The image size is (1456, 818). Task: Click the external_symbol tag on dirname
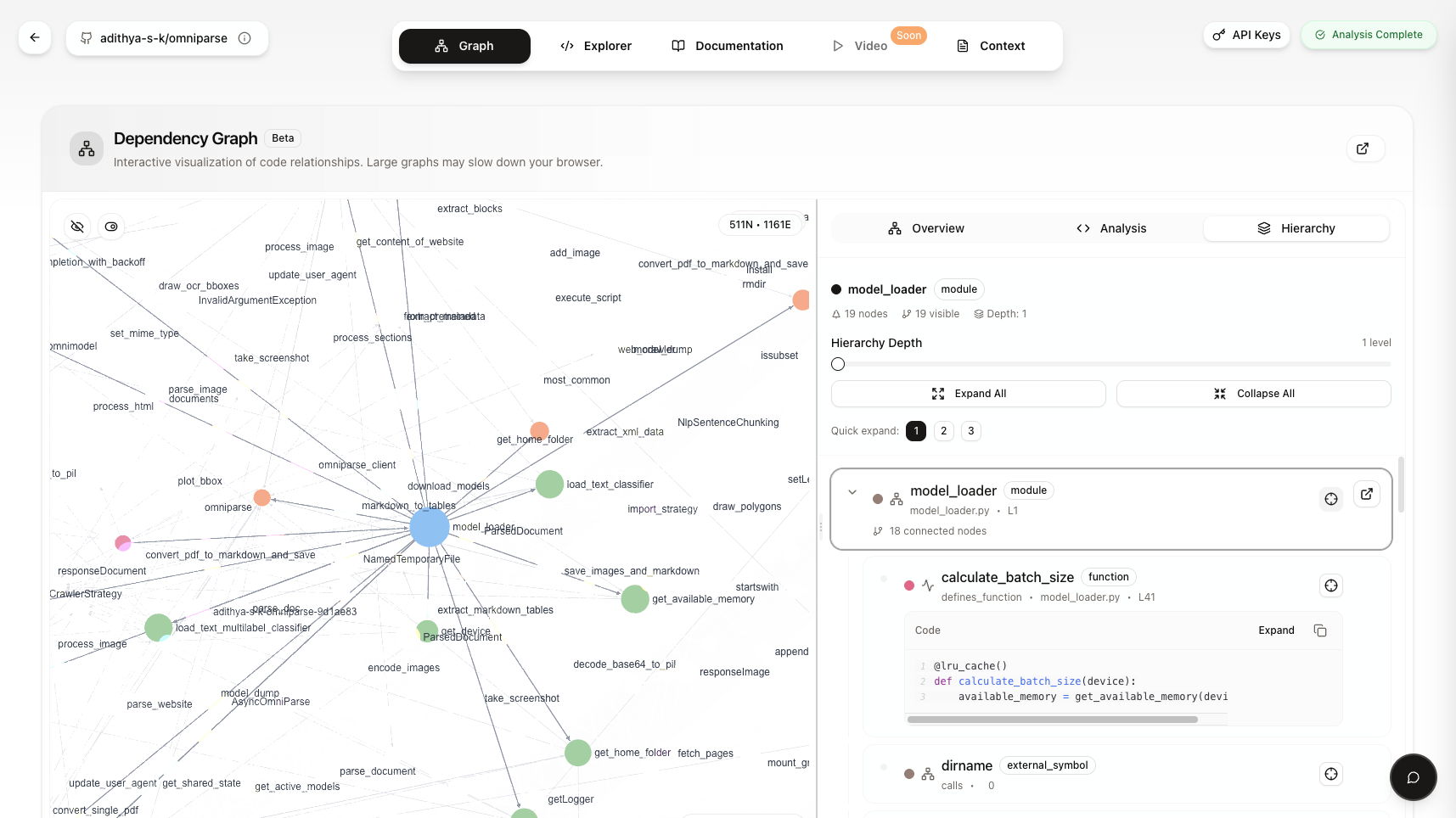(x=1047, y=765)
